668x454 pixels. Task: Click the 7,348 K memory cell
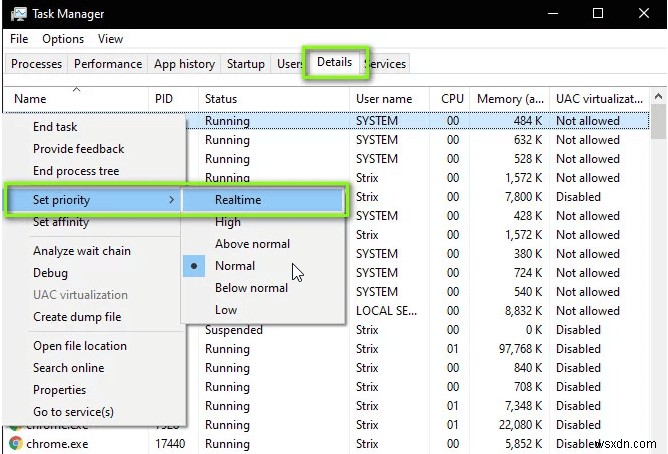click(x=510, y=406)
